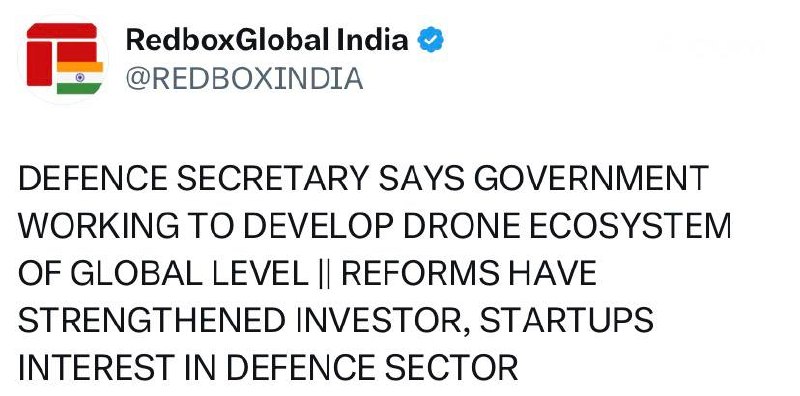The image size is (800, 396).
Task: Click the word 'DRONE' in the tweet
Action: point(461,226)
